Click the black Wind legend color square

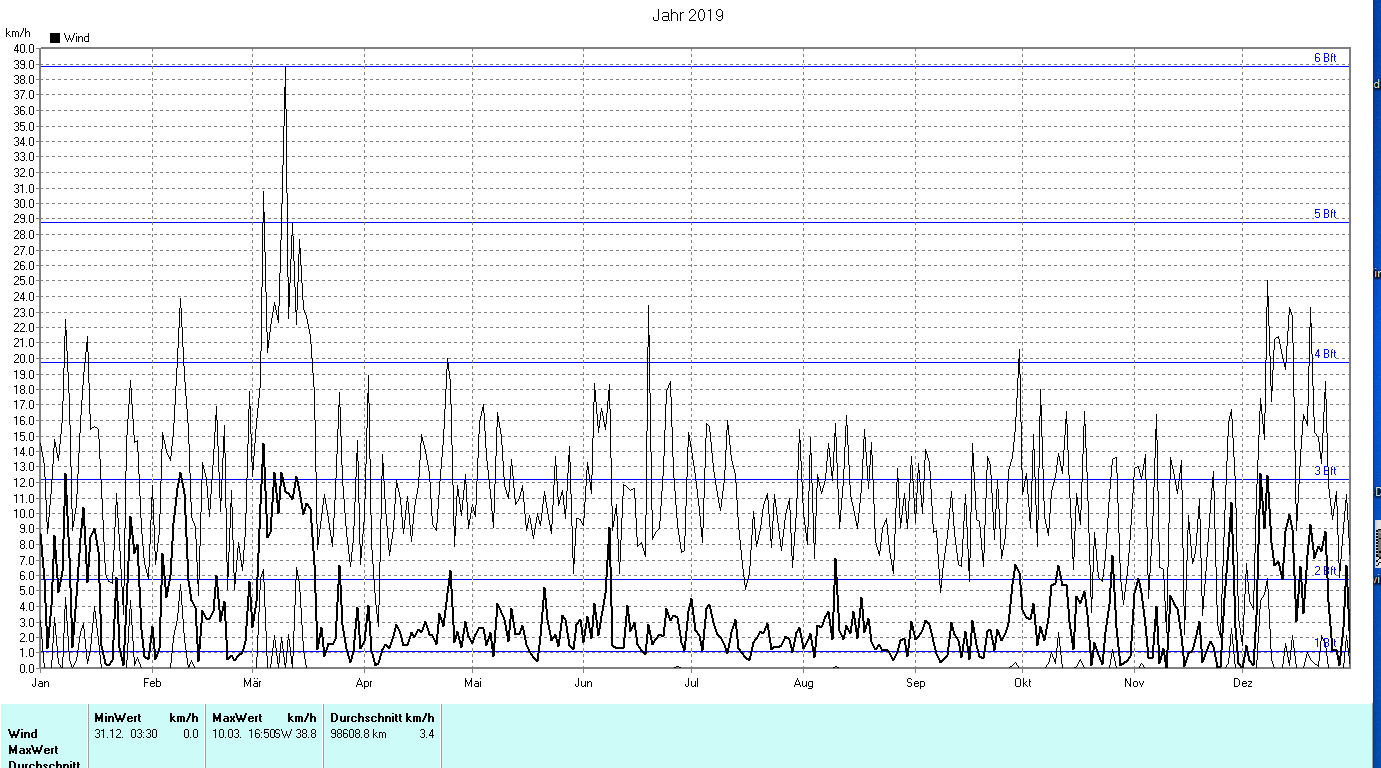[x=55, y=38]
